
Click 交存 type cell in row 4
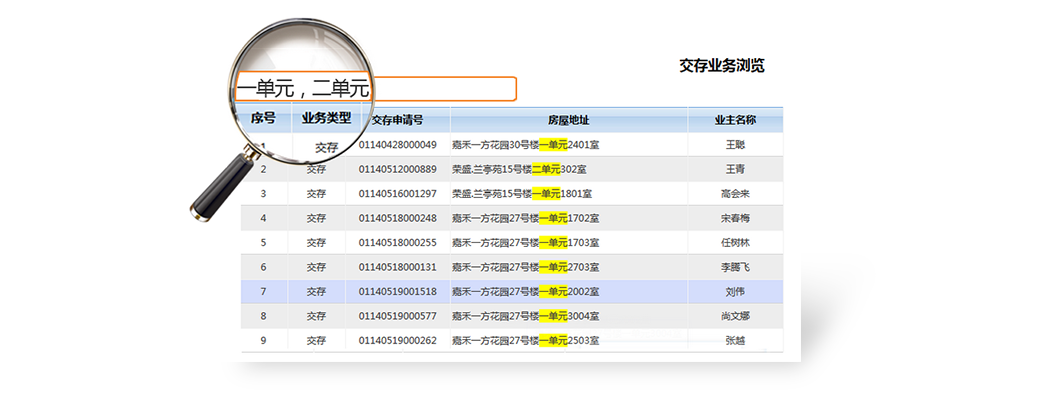[x=316, y=218]
